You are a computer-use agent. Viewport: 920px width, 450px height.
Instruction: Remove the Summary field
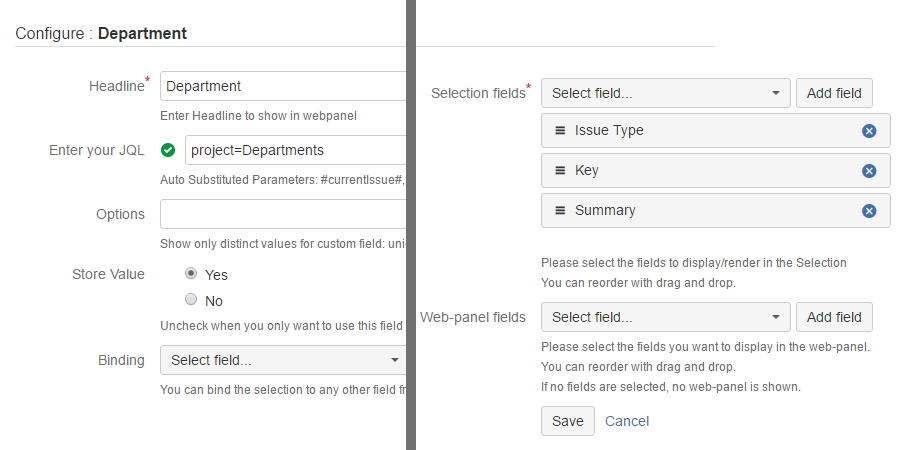[869, 211]
